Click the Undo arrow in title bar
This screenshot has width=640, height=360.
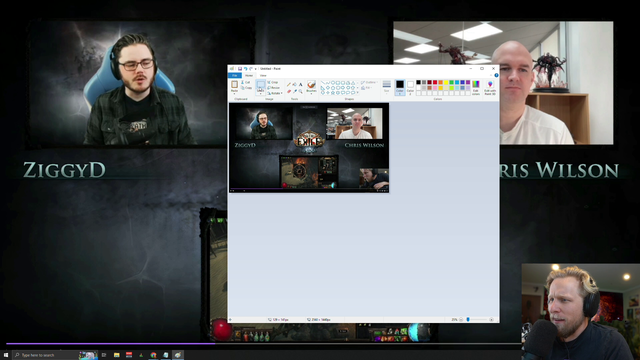tap(246, 69)
